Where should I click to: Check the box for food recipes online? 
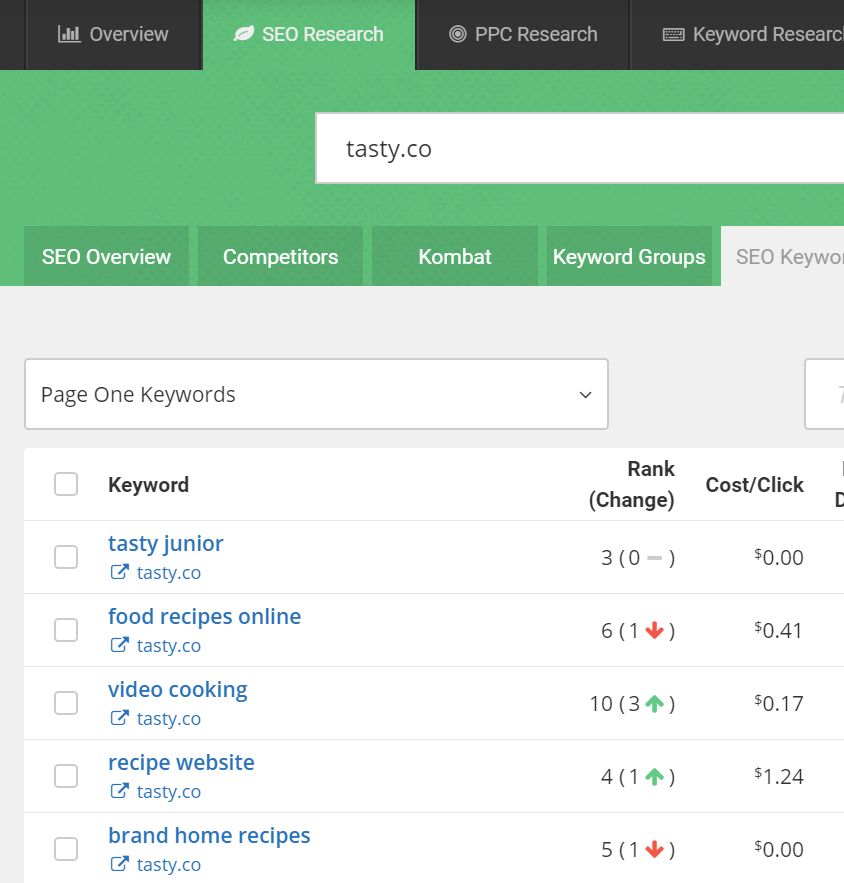66,630
